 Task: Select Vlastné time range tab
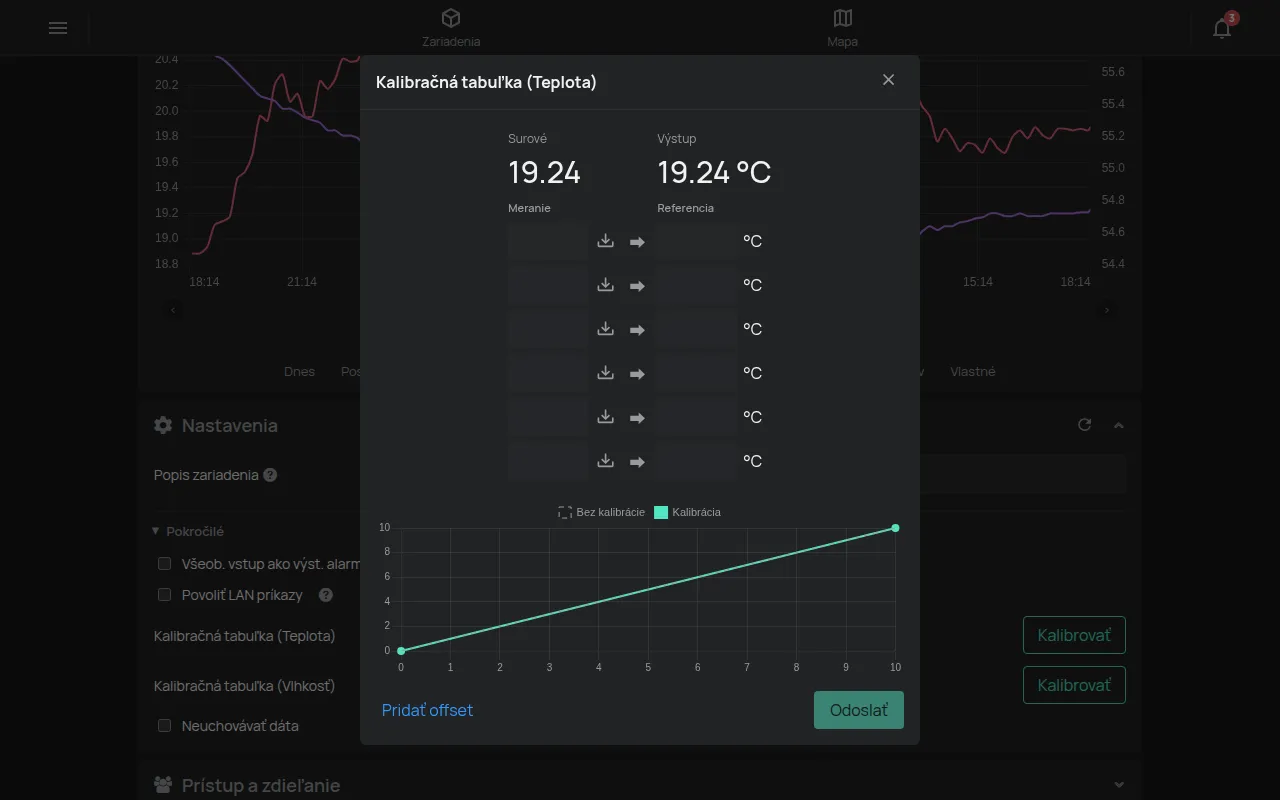pyautogui.click(x=973, y=371)
